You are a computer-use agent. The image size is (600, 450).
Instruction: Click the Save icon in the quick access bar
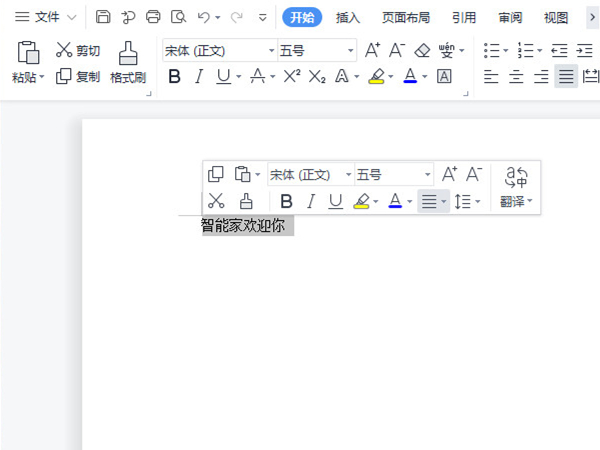[104, 17]
